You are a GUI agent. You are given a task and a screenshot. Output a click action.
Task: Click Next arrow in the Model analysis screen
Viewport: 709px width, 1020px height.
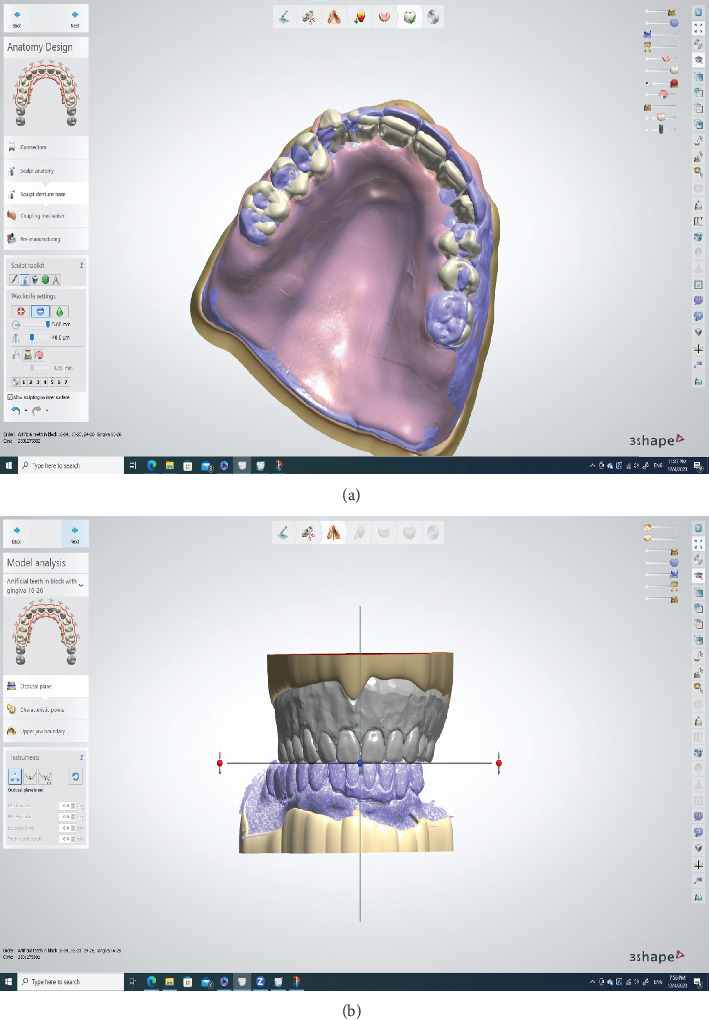75,535
